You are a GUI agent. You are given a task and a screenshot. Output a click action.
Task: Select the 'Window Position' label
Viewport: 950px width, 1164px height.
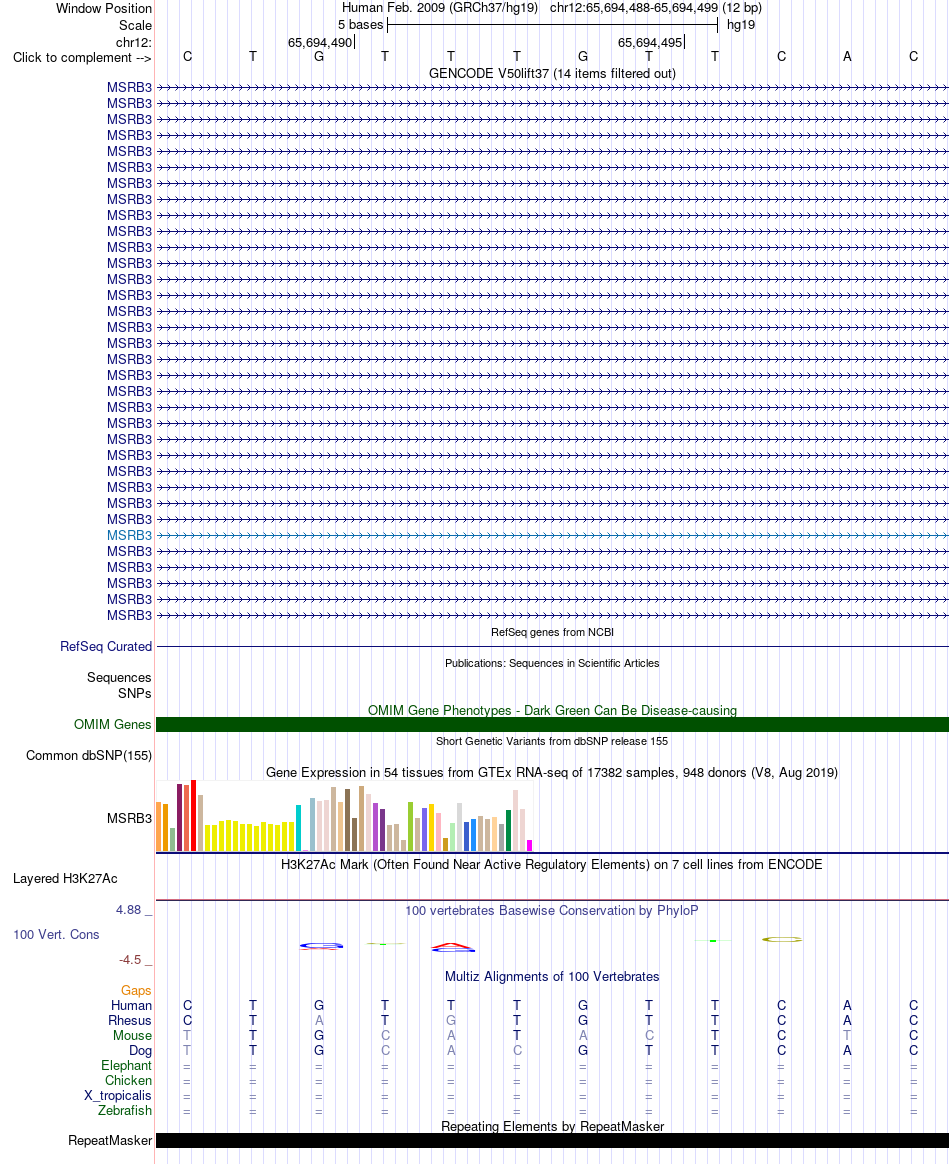[x=104, y=9]
